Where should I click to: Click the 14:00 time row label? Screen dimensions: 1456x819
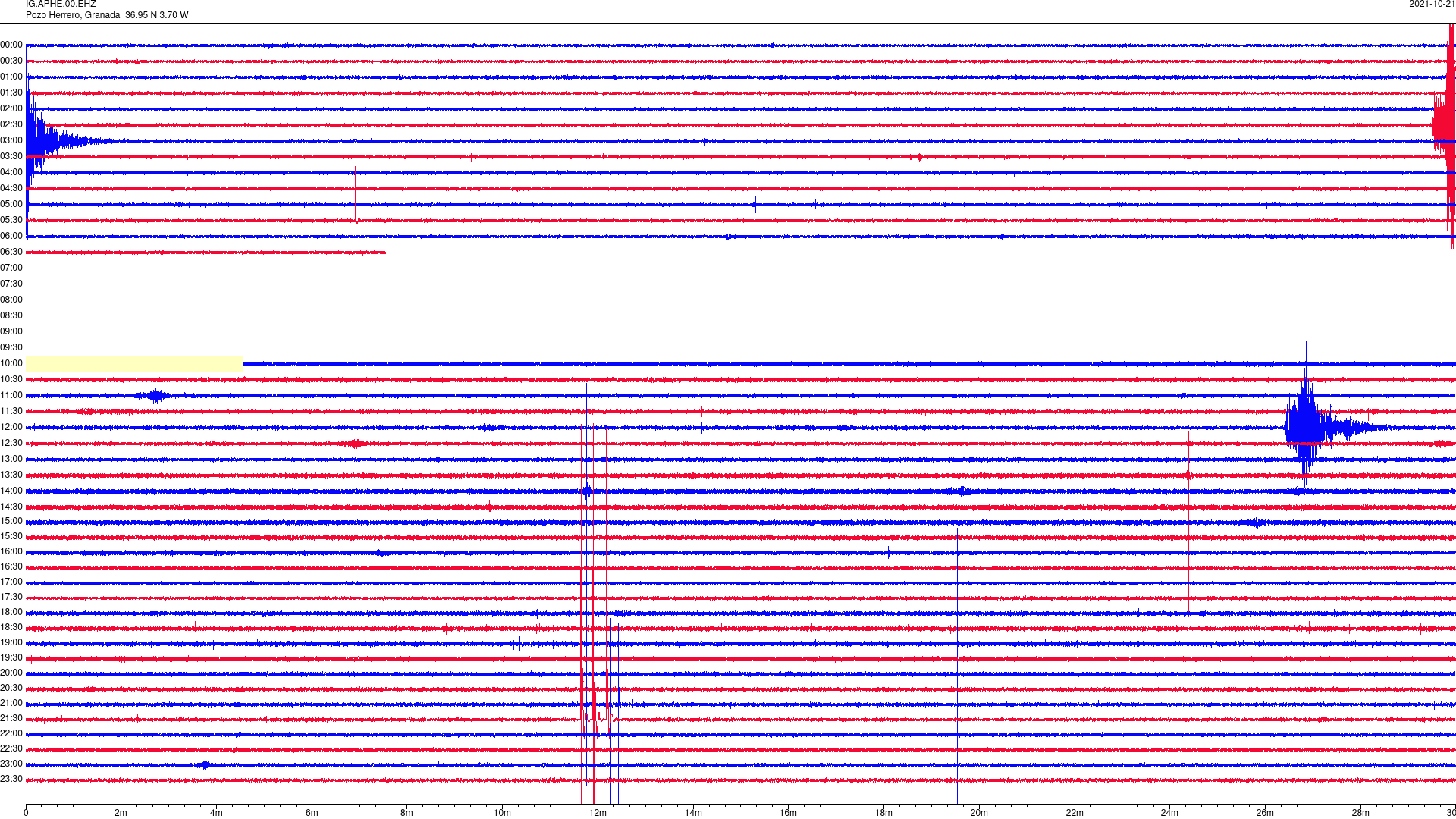pyautogui.click(x=11, y=491)
